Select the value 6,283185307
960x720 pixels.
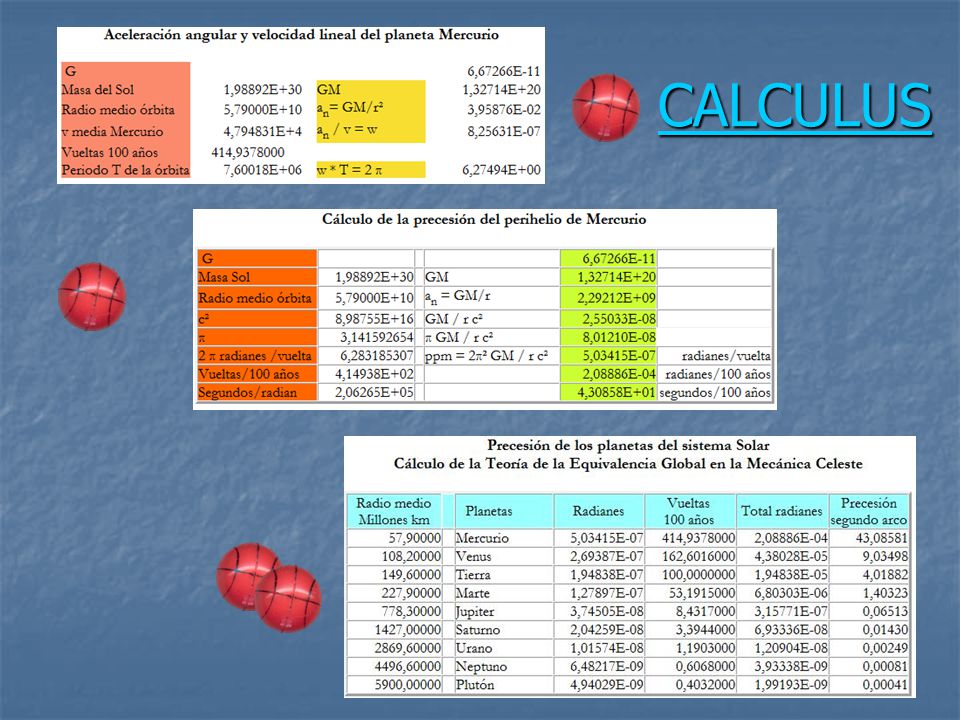(x=377, y=355)
